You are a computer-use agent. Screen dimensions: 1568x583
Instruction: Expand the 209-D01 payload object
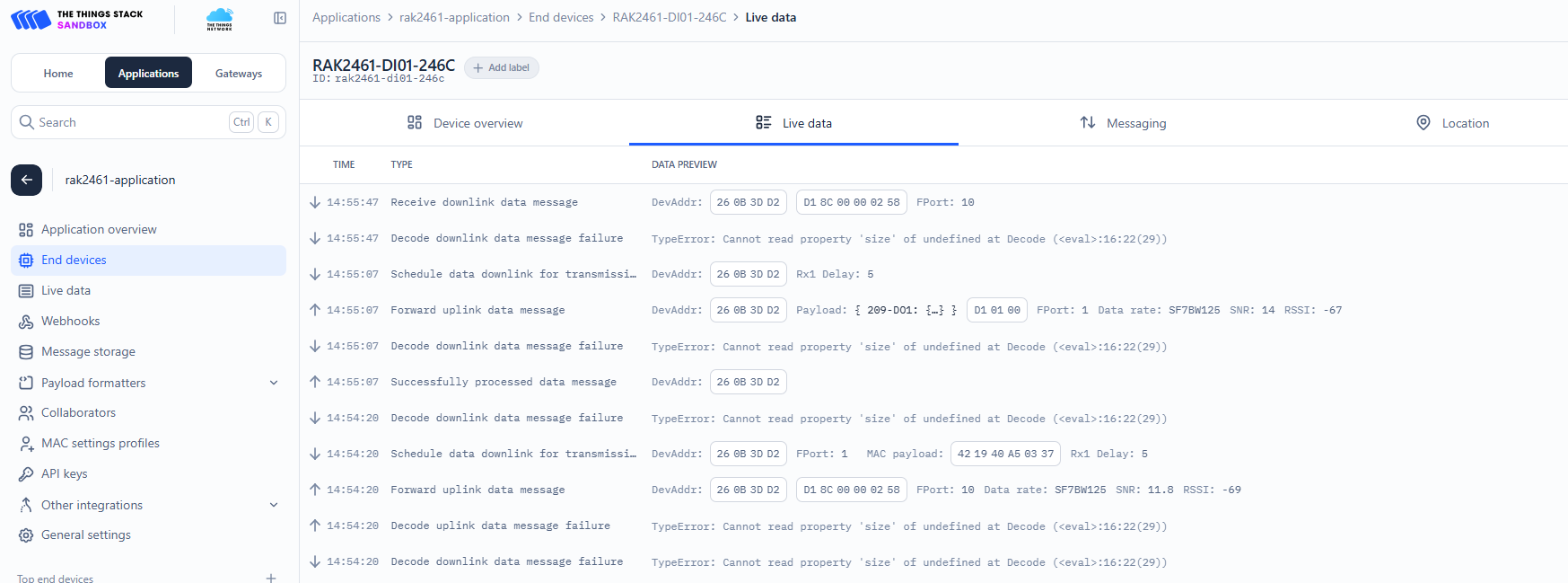click(934, 310)
